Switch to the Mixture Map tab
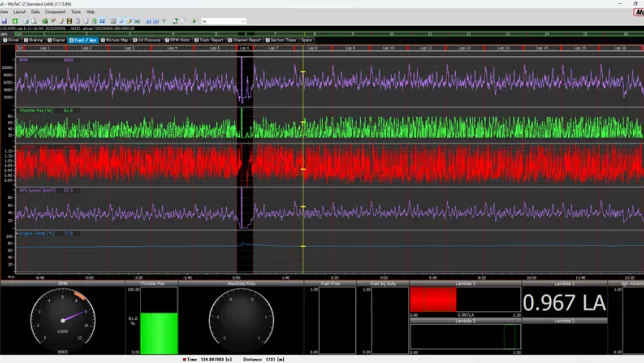The height and width of the screenshot is (363, 644). click(x=115, y=40)
